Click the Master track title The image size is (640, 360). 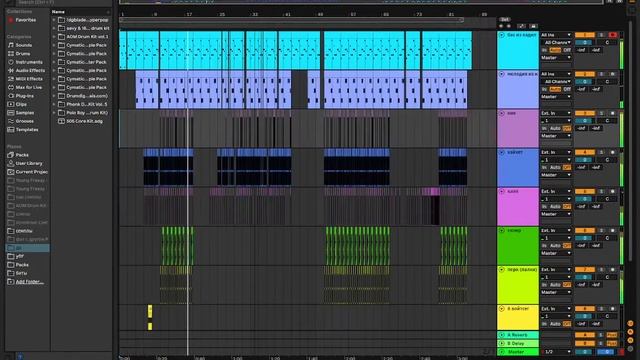click(x=516, y=351)
